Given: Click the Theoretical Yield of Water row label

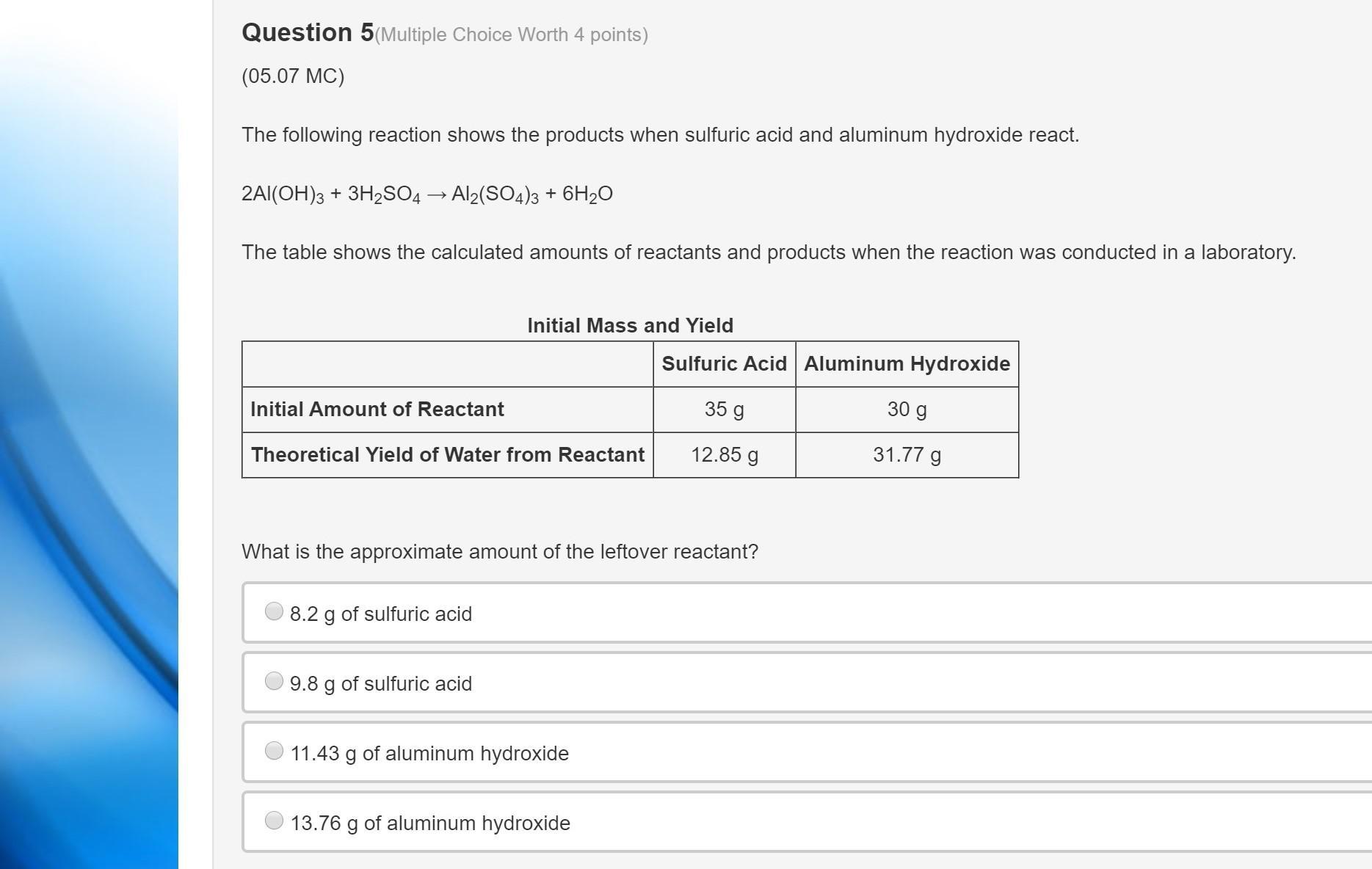Looking at the screenshot, I should click(448, 455).
